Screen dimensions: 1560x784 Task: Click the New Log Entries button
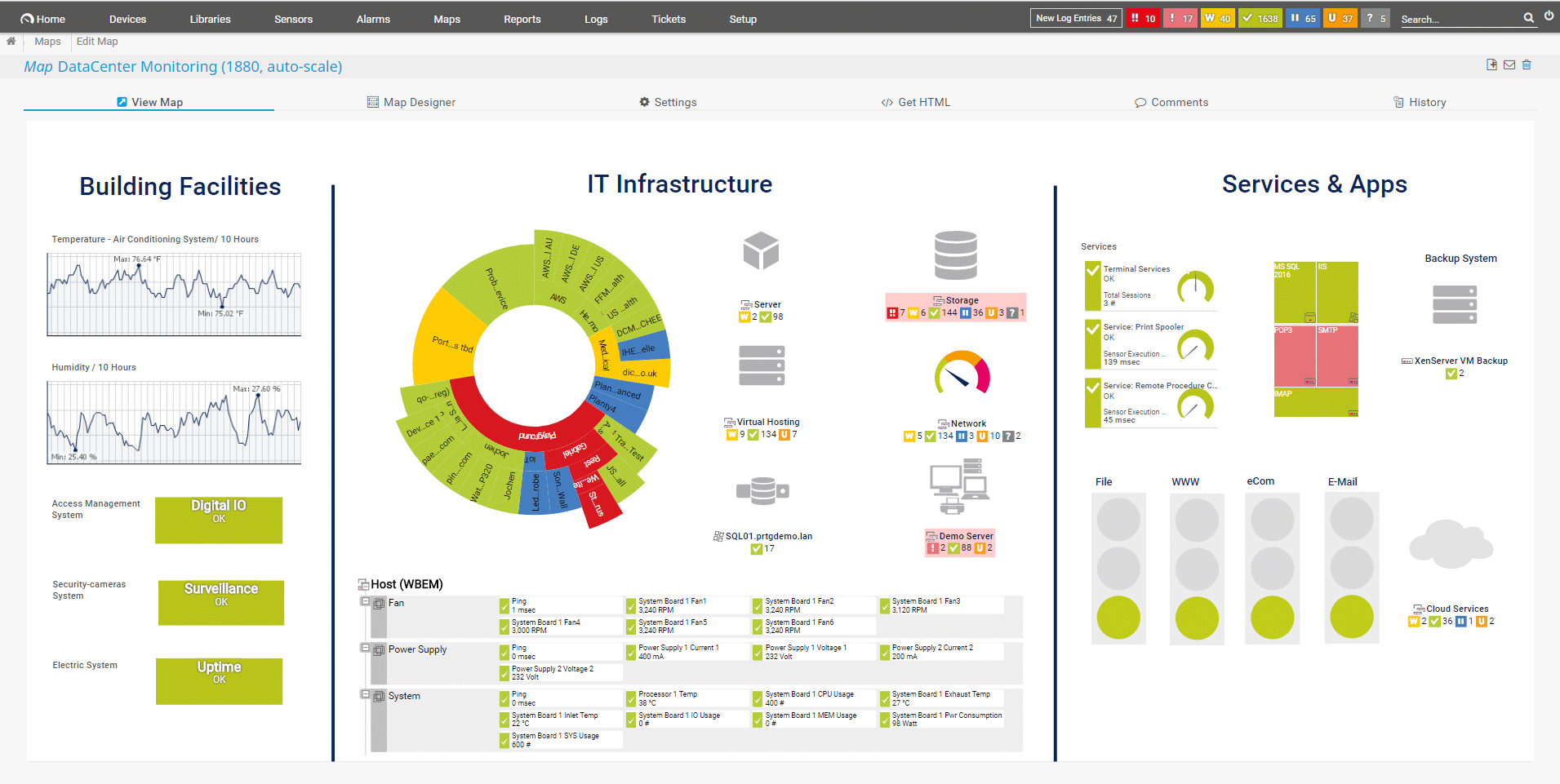point(1074,17)
